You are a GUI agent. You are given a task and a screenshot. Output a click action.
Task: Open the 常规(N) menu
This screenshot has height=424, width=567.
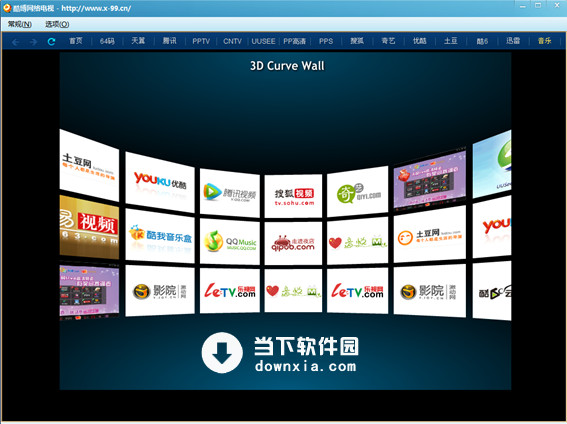coord(20,24)
